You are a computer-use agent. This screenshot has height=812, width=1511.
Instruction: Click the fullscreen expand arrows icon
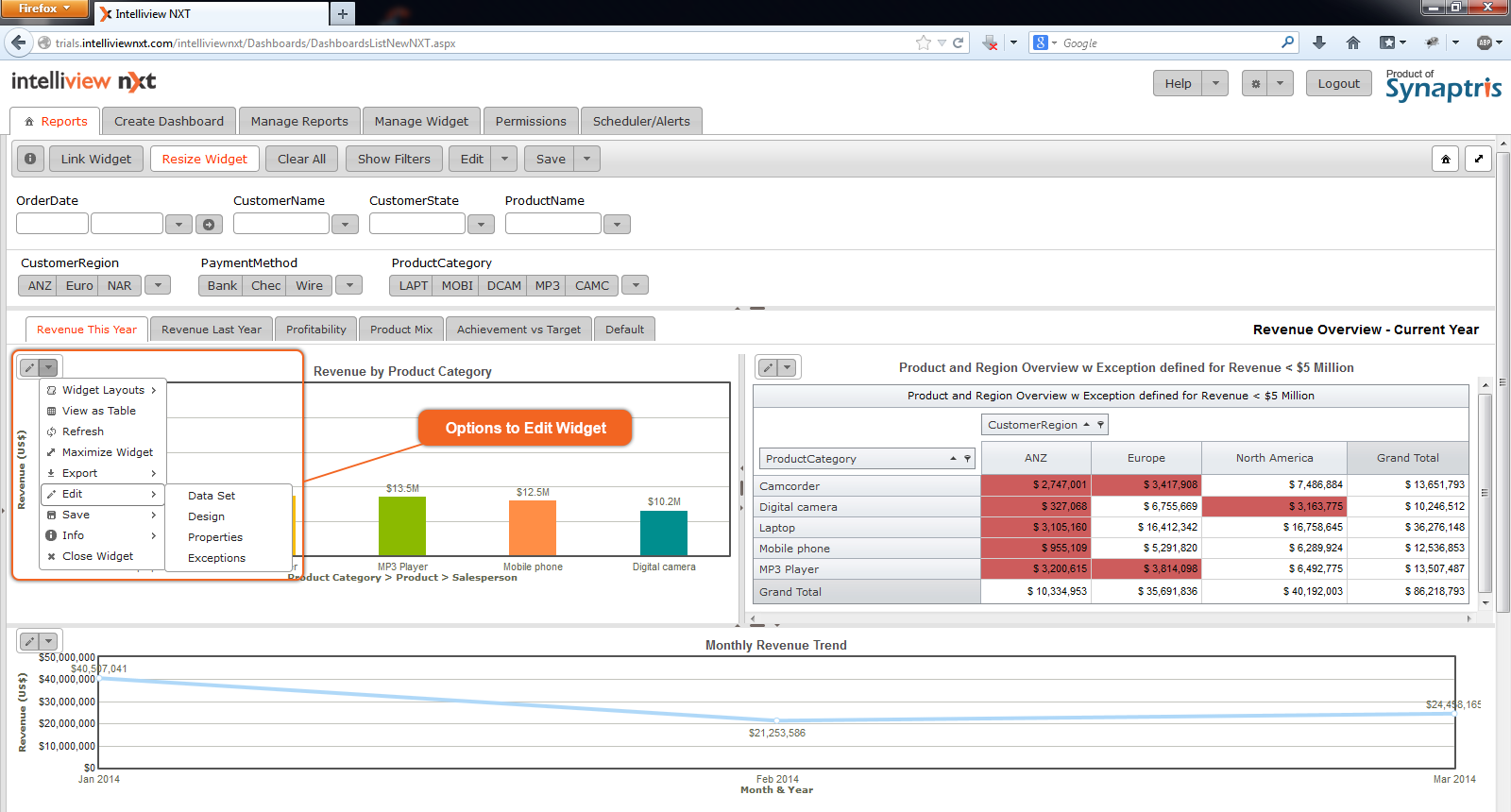(x=1479, y=160)
